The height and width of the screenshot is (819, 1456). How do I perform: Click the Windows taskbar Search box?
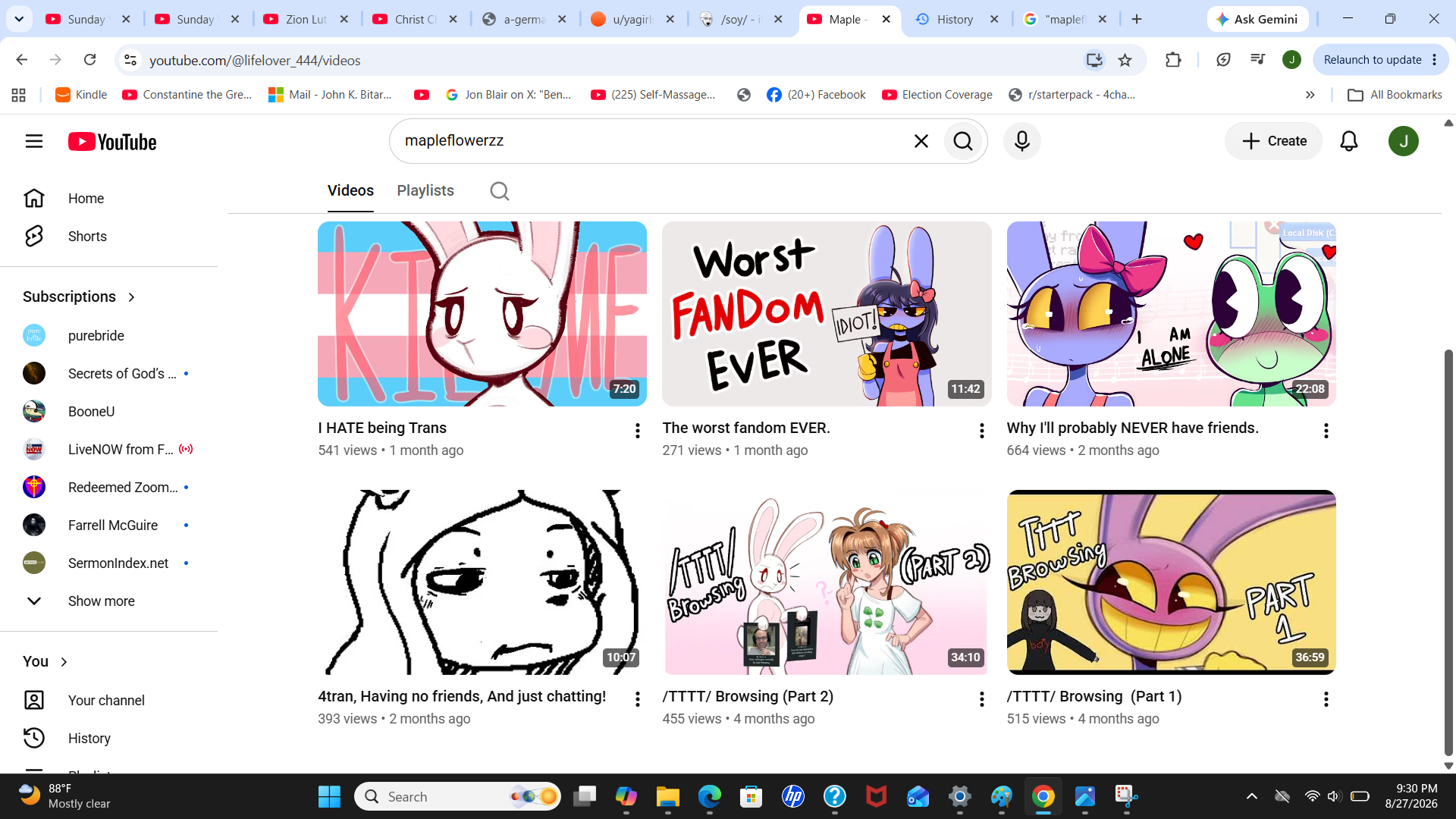click(x=457, y=797)
